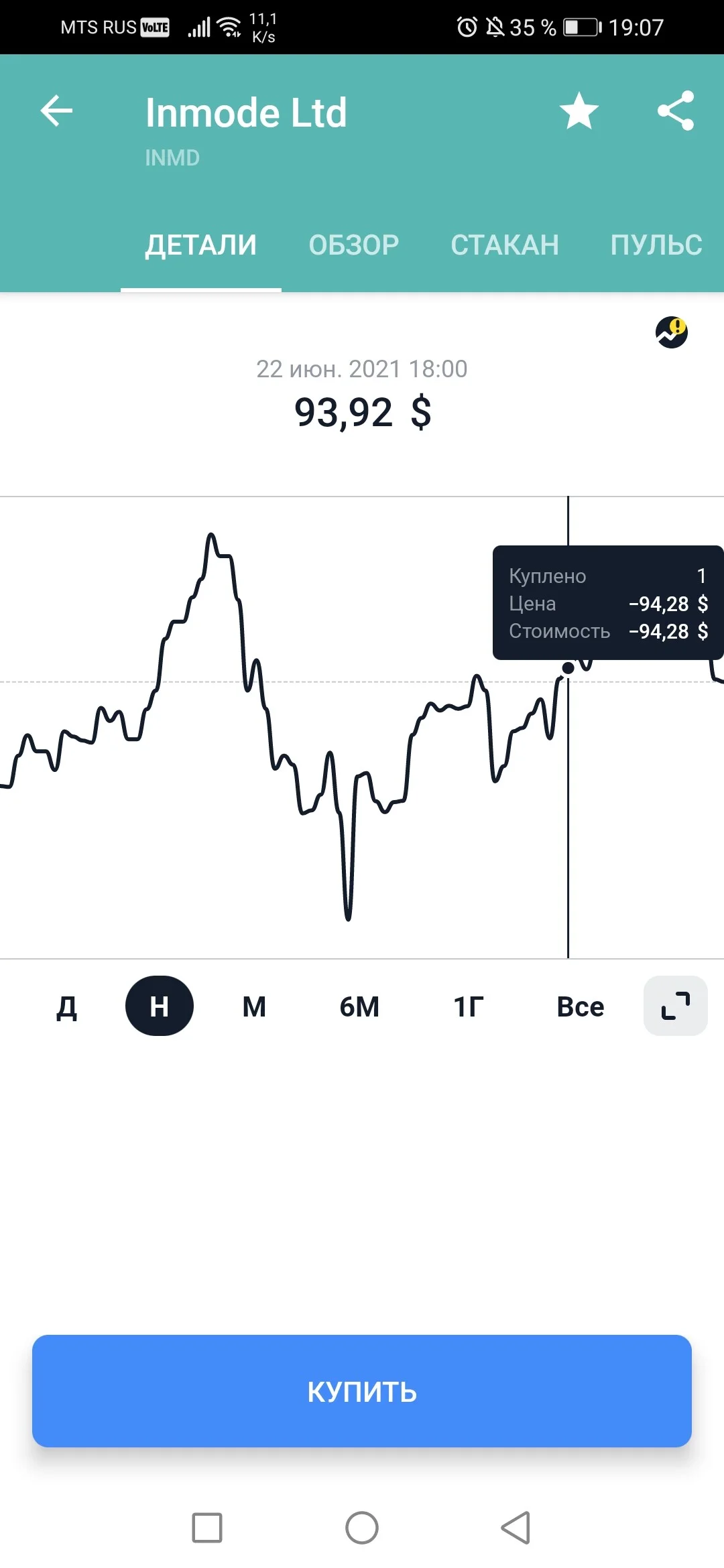
Task: Tap the chart warning indicator icon
Action: click(672, 332)
